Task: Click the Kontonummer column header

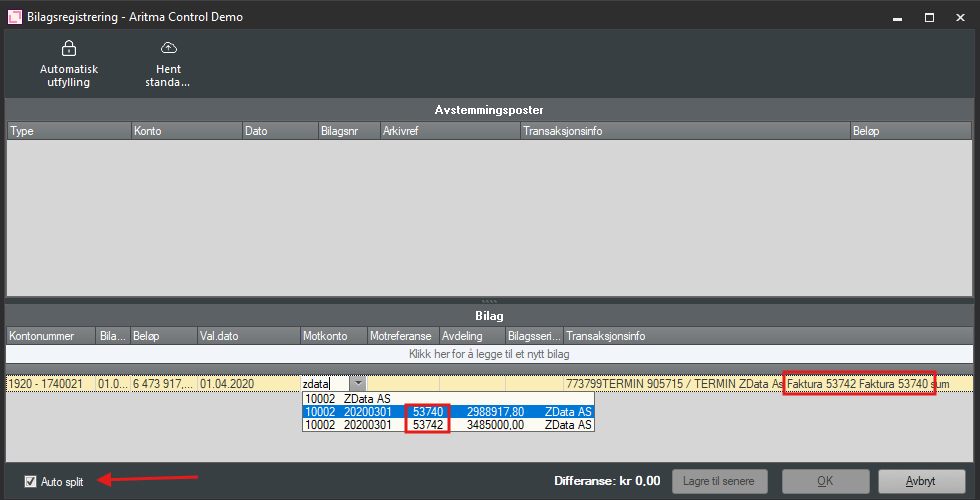Action: point(50,336)
